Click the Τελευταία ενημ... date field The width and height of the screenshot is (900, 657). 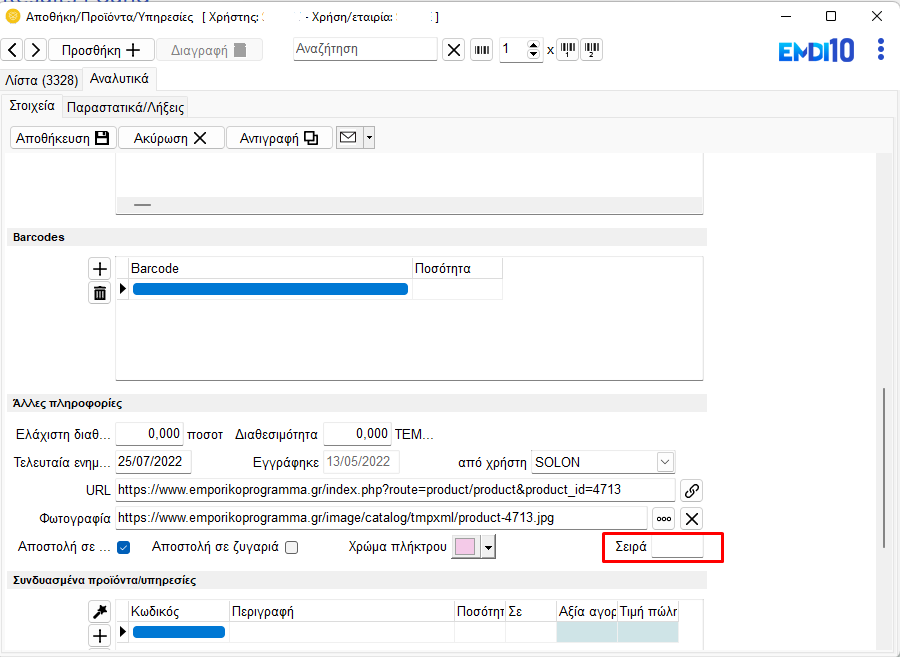(153, 462)
